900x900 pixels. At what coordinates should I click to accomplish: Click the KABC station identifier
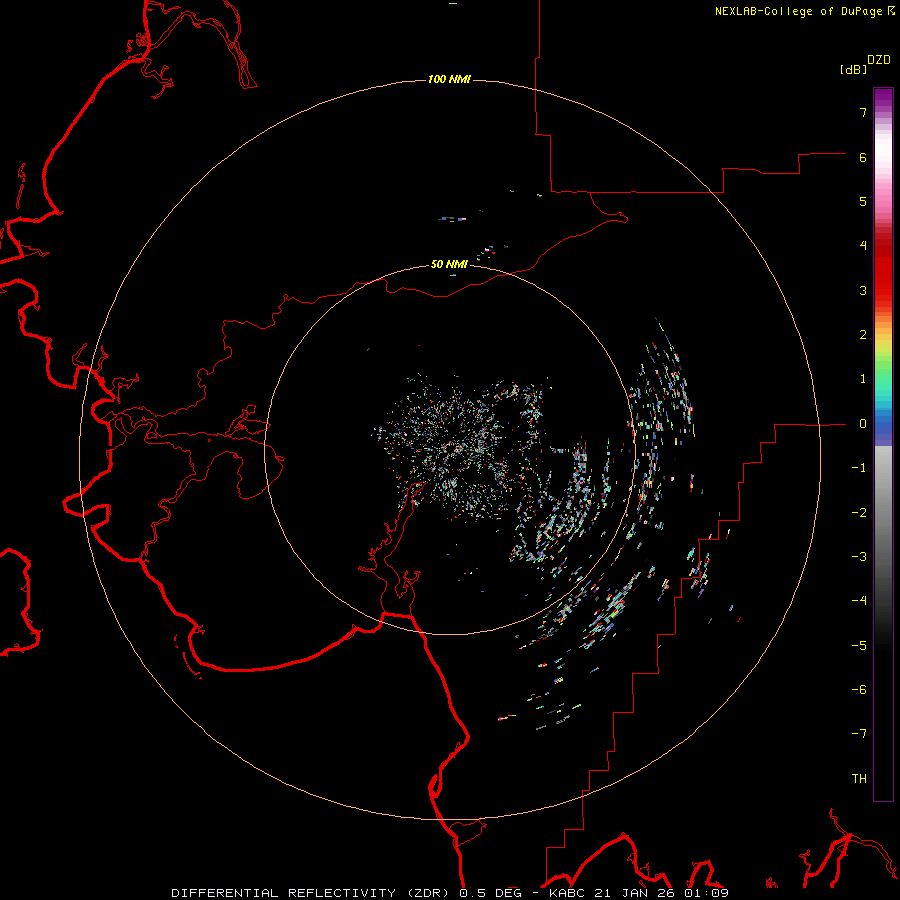coord(567,893)
